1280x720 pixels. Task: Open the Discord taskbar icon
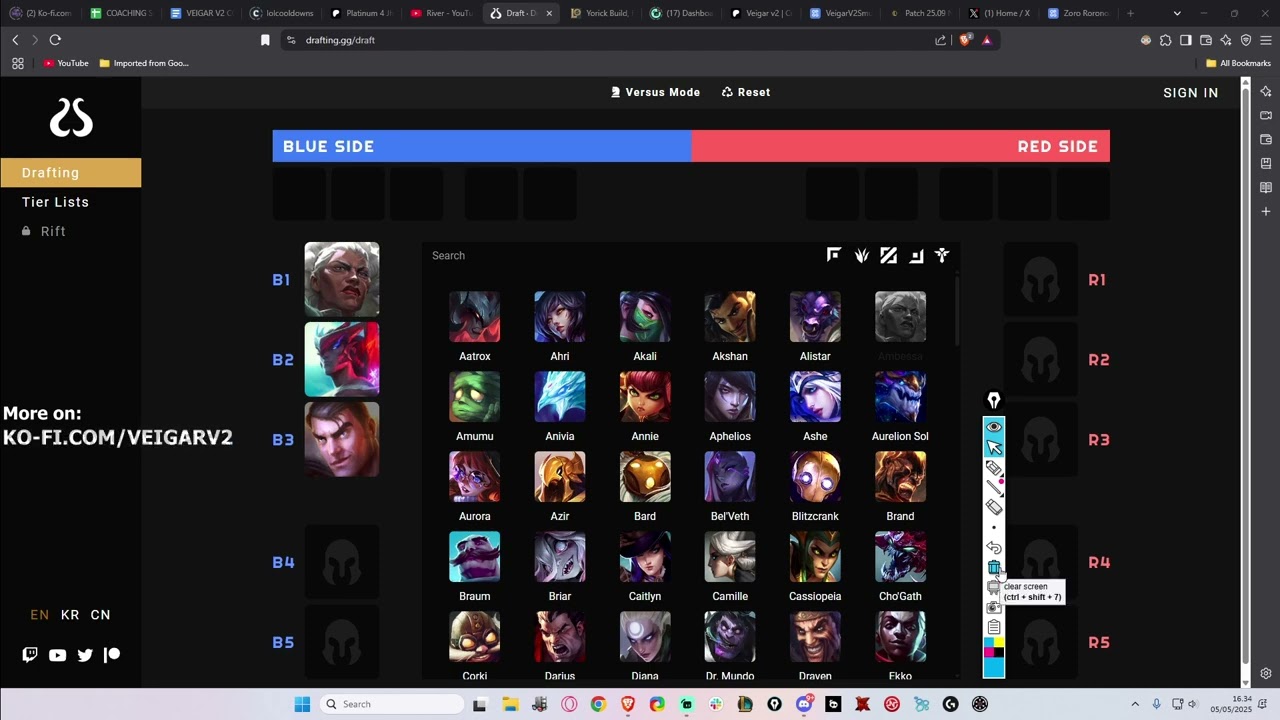(804, 704)
